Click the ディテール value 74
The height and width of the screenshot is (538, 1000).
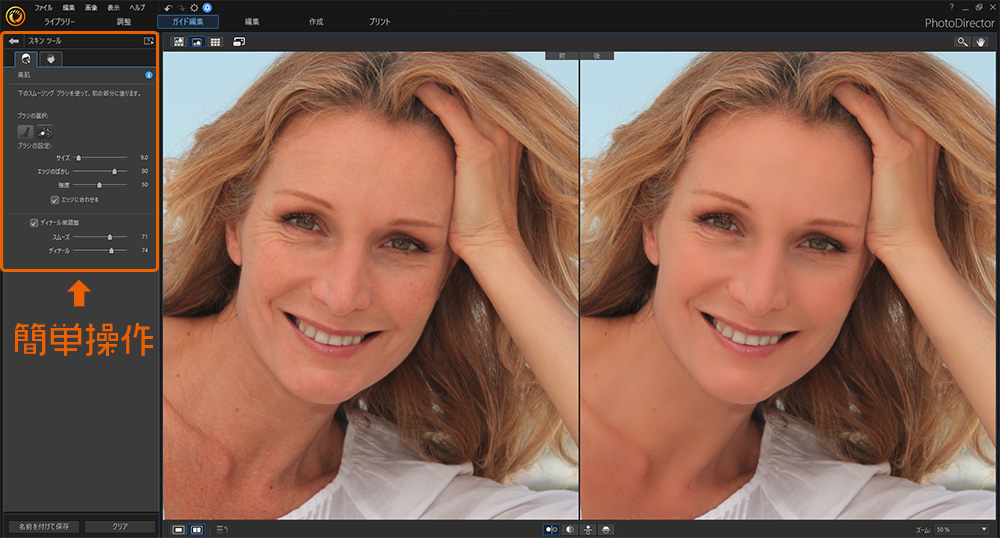145,251
